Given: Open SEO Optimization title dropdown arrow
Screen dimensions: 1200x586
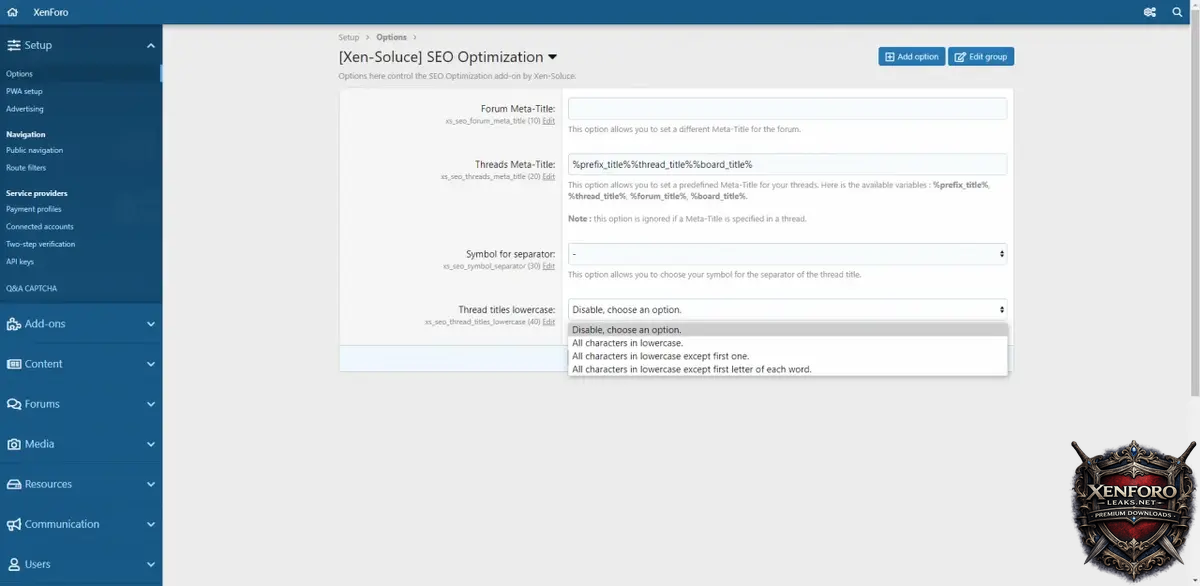Looking at the screenshot, I should pos(553,58).
